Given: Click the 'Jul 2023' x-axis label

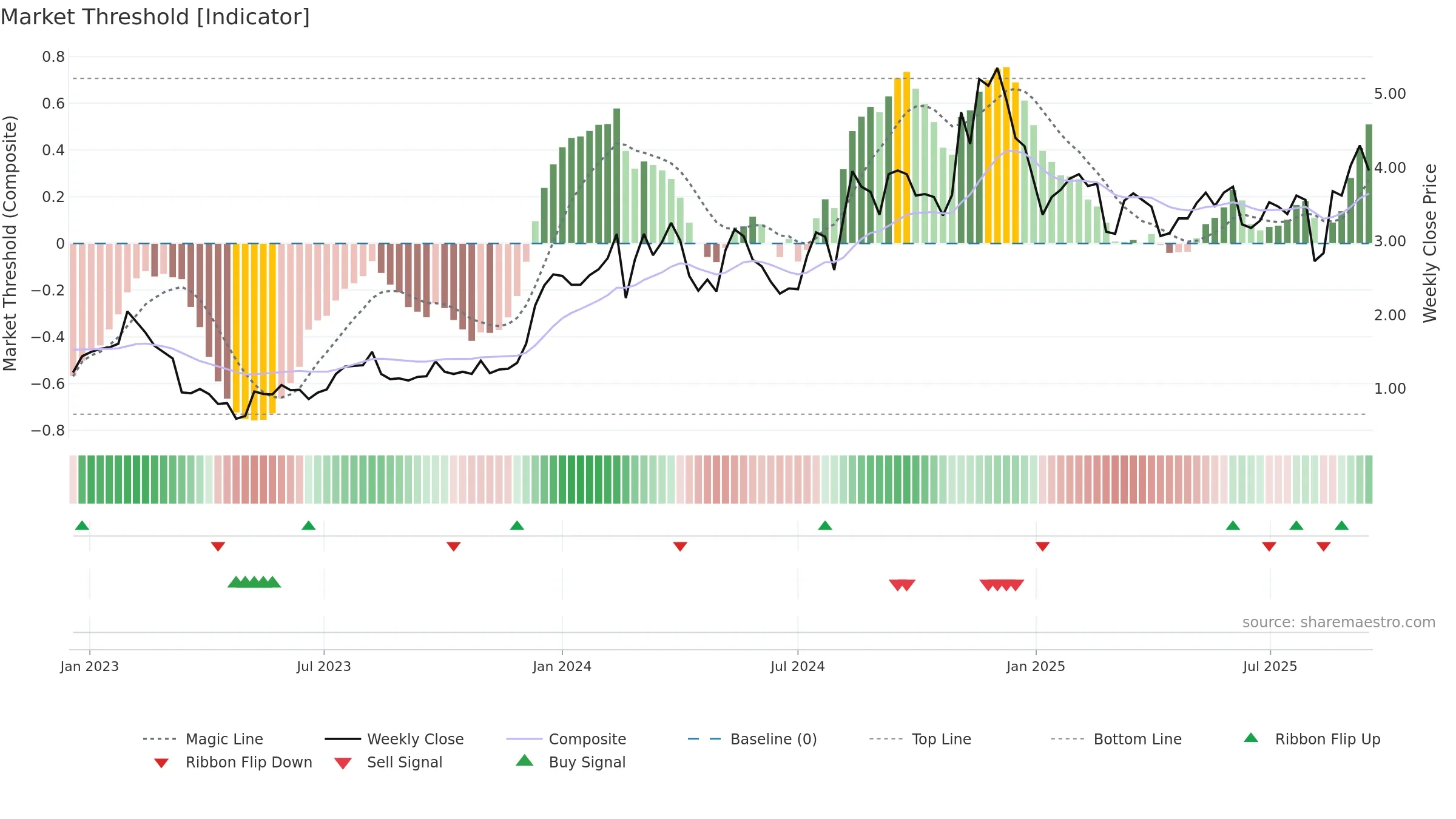Looking at the screenshot, I should pyautogui.click(x=323, y=667).
